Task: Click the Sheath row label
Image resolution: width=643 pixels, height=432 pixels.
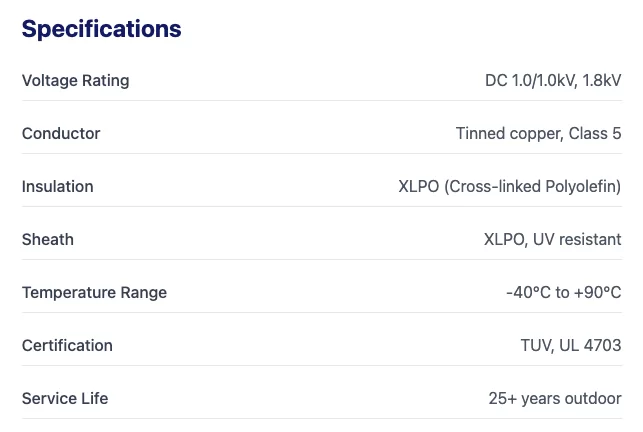Action: [x=47, y=239]
